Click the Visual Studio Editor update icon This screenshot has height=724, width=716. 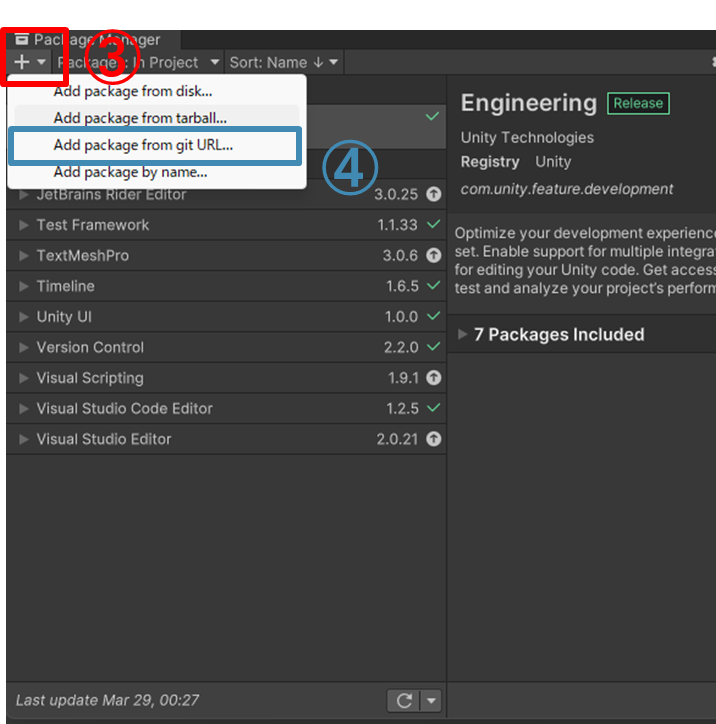(x=433, y=439)
